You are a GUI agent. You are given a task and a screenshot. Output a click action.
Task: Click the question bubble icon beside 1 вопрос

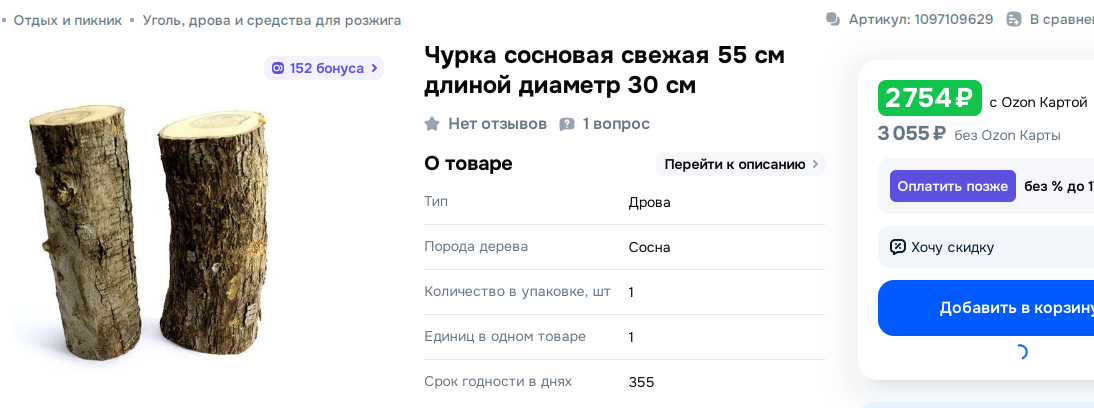(567, 124)
